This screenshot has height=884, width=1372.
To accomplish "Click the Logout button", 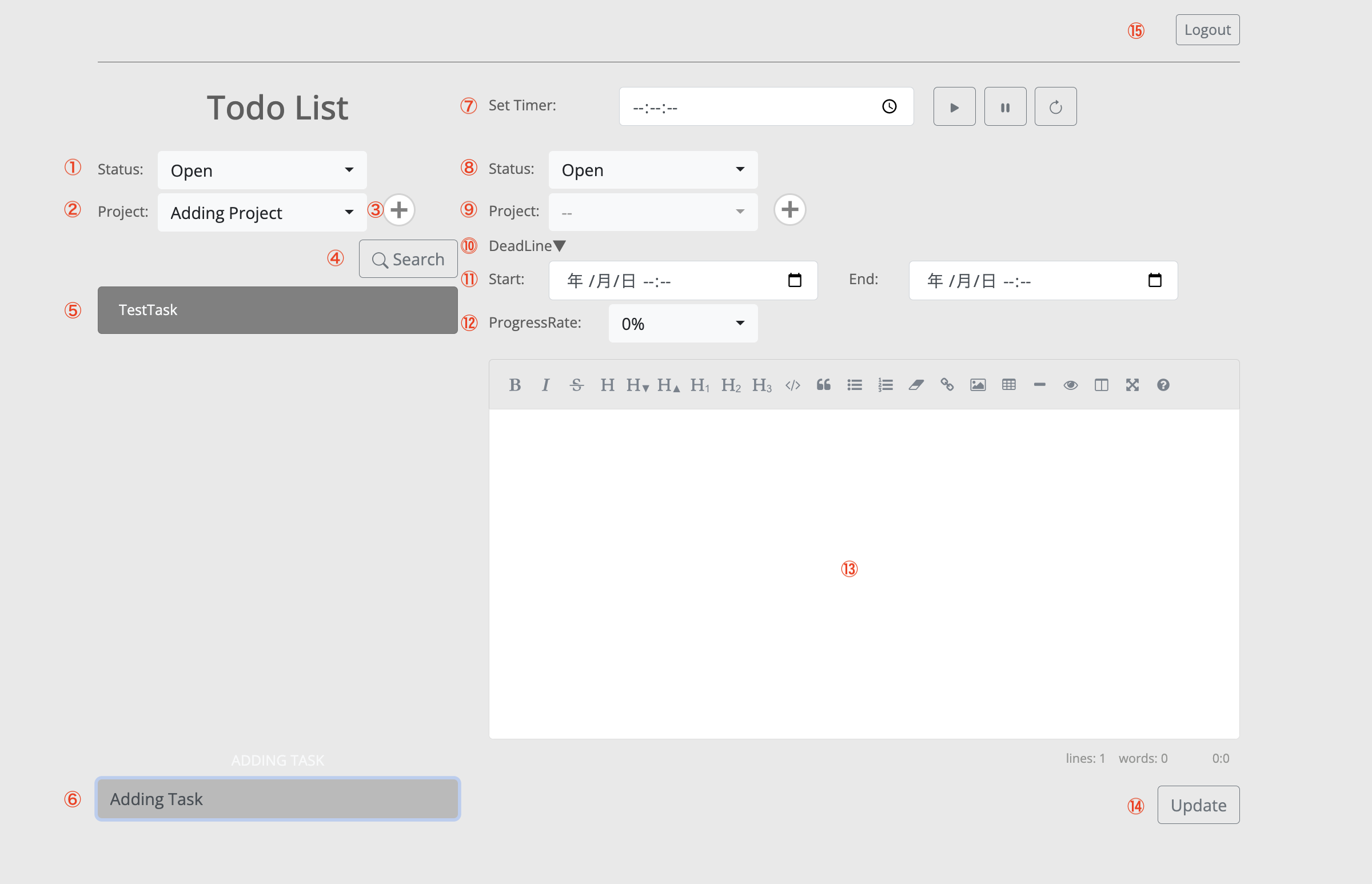I will [x=1207, y=30].
